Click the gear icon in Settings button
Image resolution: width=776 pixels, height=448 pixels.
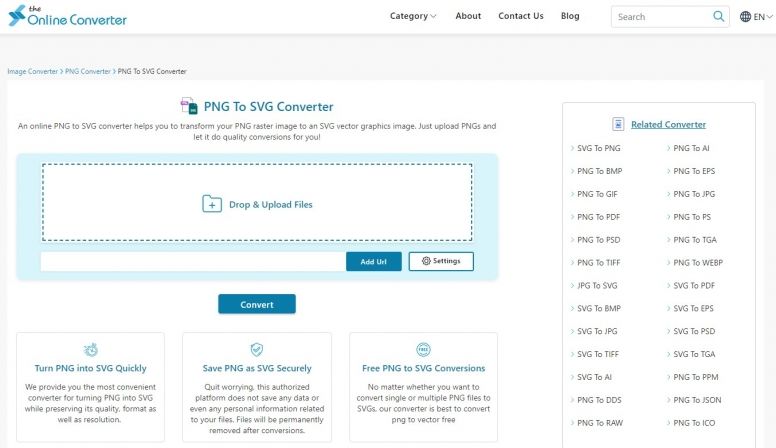pyautogui.click(x=426, y=261)
